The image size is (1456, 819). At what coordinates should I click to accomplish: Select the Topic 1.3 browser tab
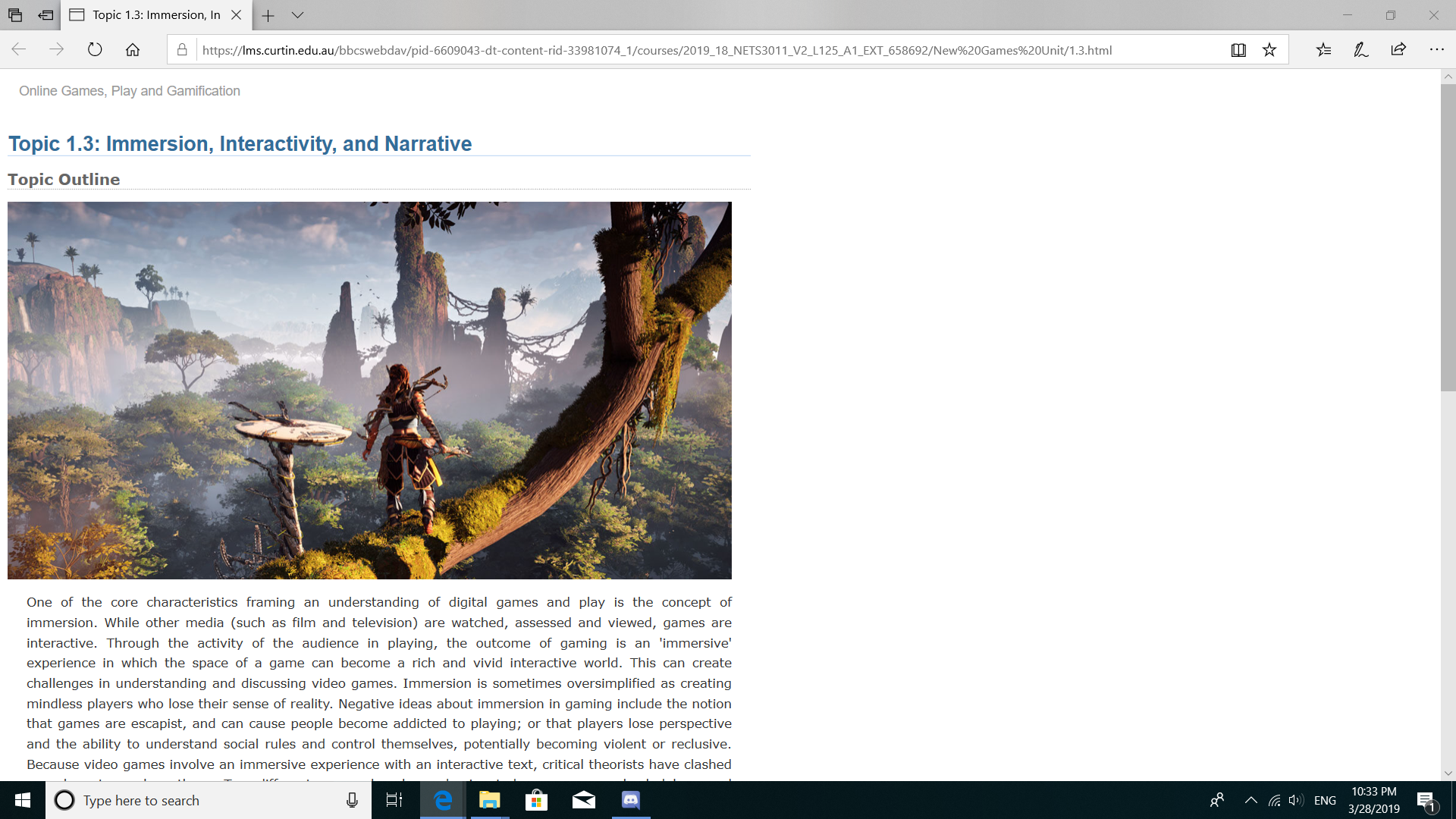click(156, 15)
